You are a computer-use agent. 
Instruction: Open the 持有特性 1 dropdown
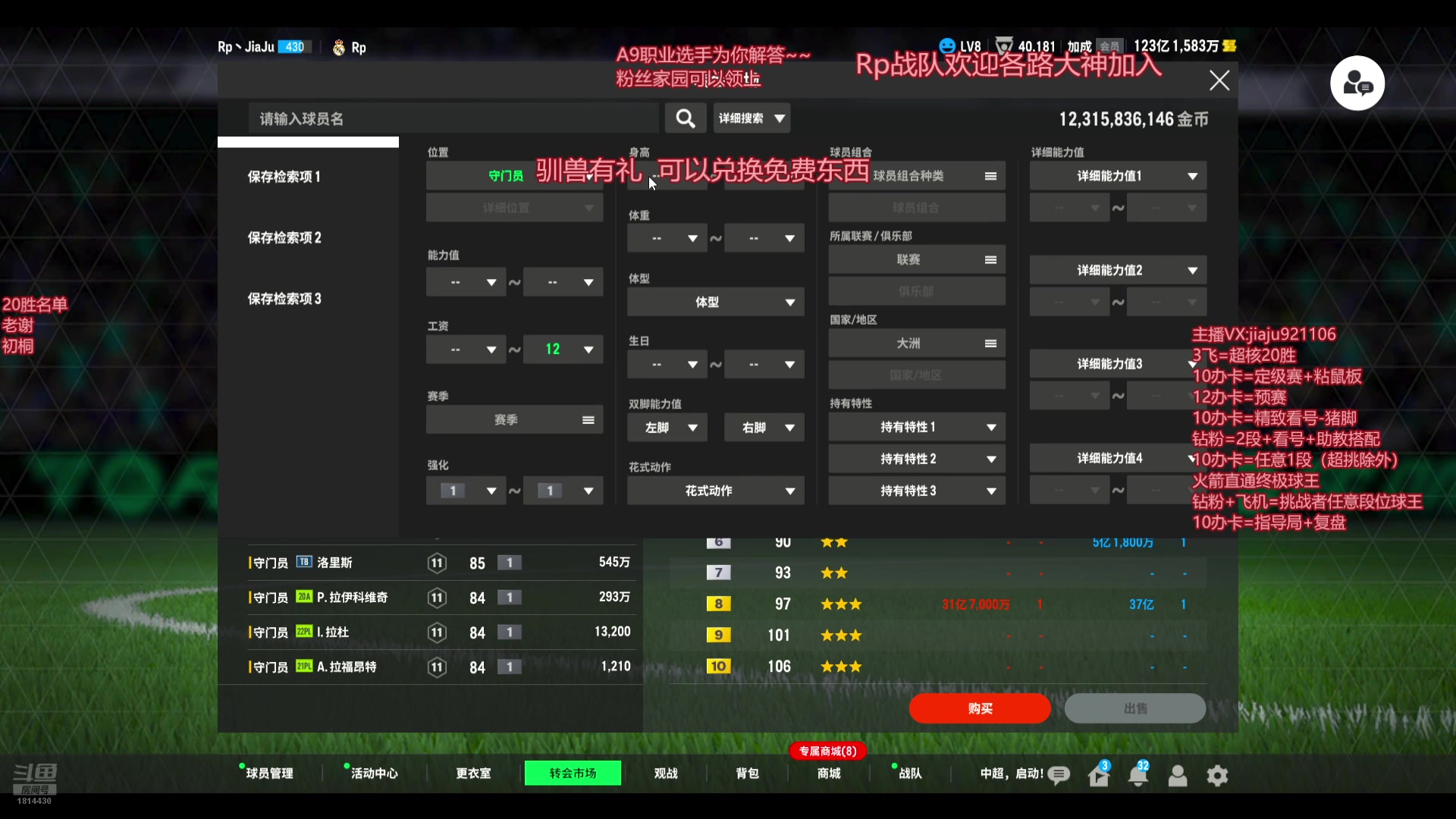(x=917, y=427)
